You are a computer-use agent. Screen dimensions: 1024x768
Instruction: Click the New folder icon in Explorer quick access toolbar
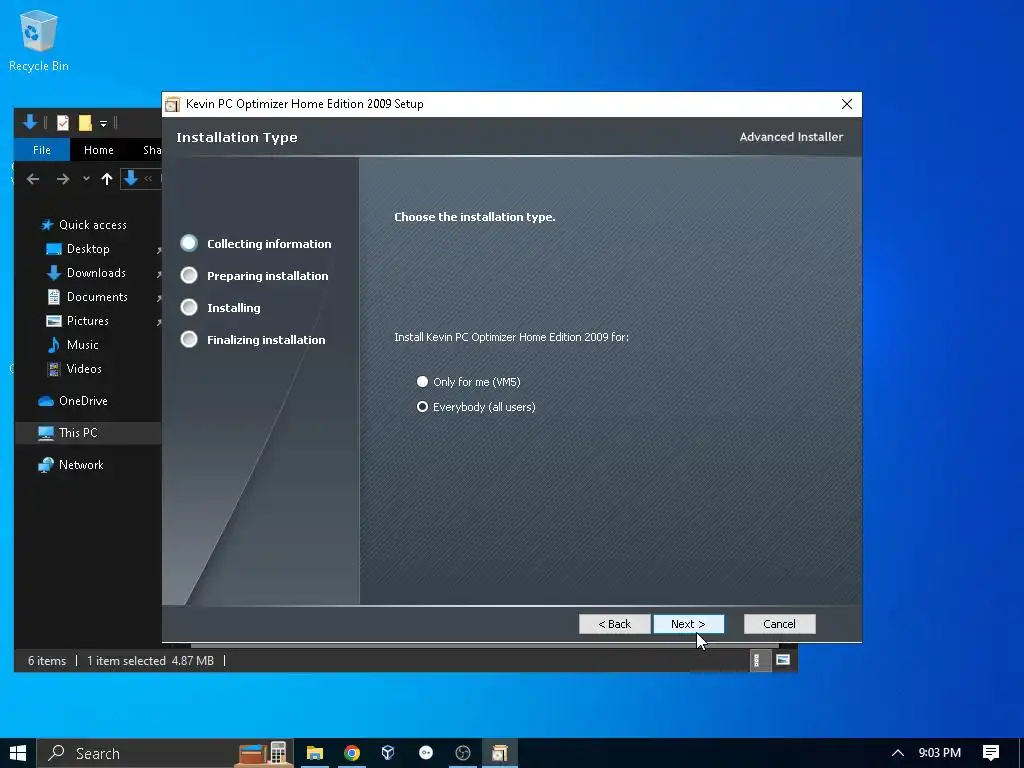coord(85,123)
